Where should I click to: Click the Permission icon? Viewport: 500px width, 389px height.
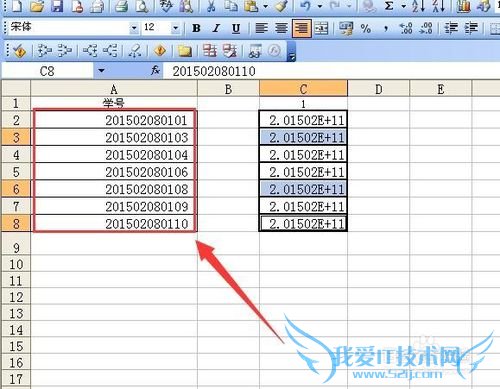[77, 7]
